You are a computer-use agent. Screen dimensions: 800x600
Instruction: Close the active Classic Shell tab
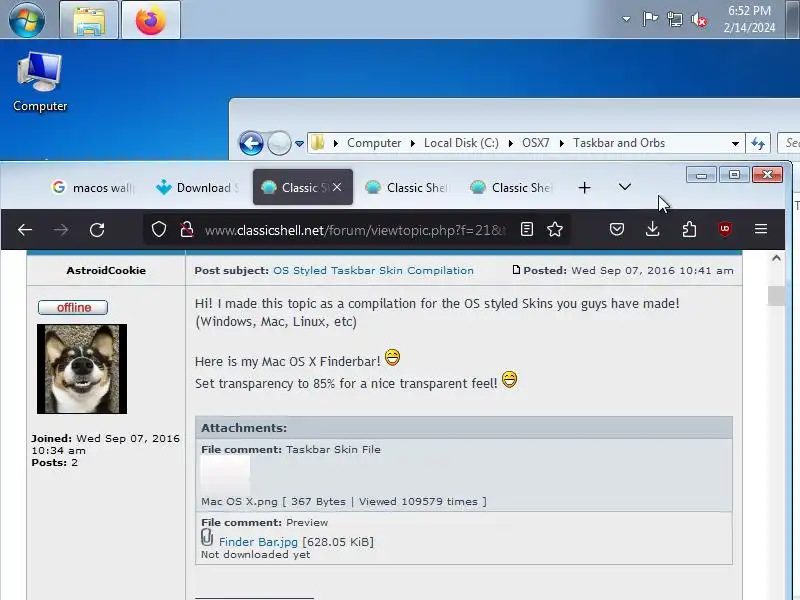[337, 187]
